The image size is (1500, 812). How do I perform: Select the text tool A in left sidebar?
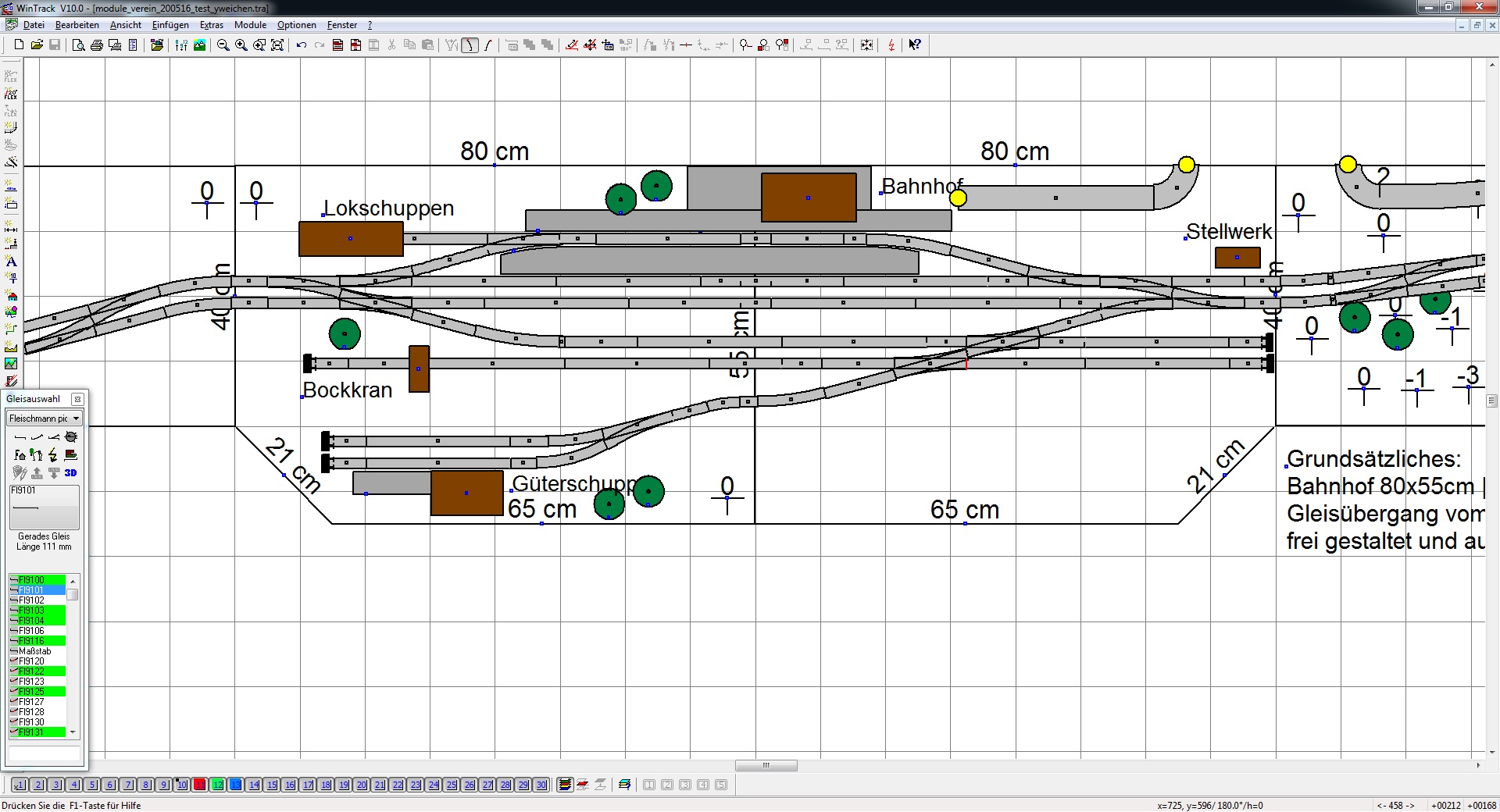coord(11,262)
